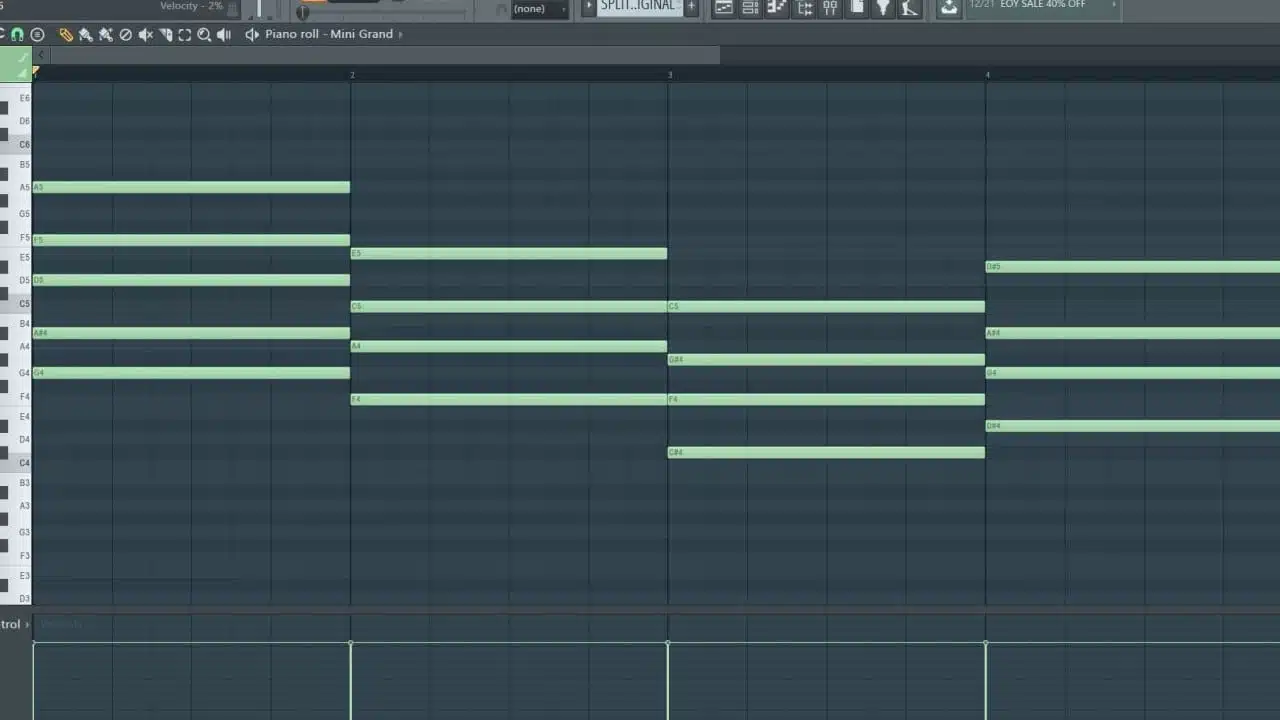Screen dimensions: 1280x720
Task: Click the horizontal scrollbar above timeline
Action: click(385, 55)
